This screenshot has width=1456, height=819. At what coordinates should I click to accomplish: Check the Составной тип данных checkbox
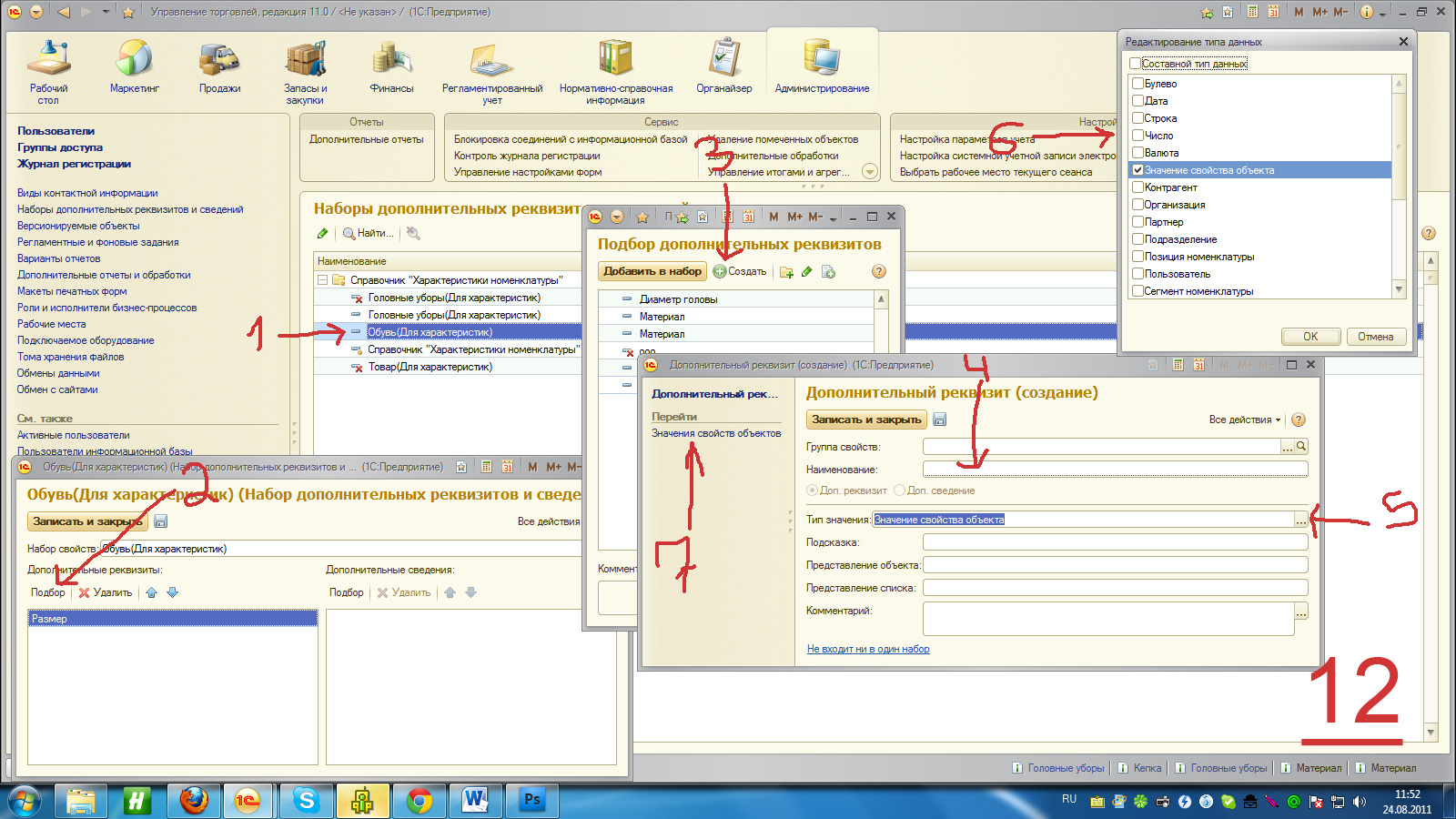click(x=1135, y=64)
